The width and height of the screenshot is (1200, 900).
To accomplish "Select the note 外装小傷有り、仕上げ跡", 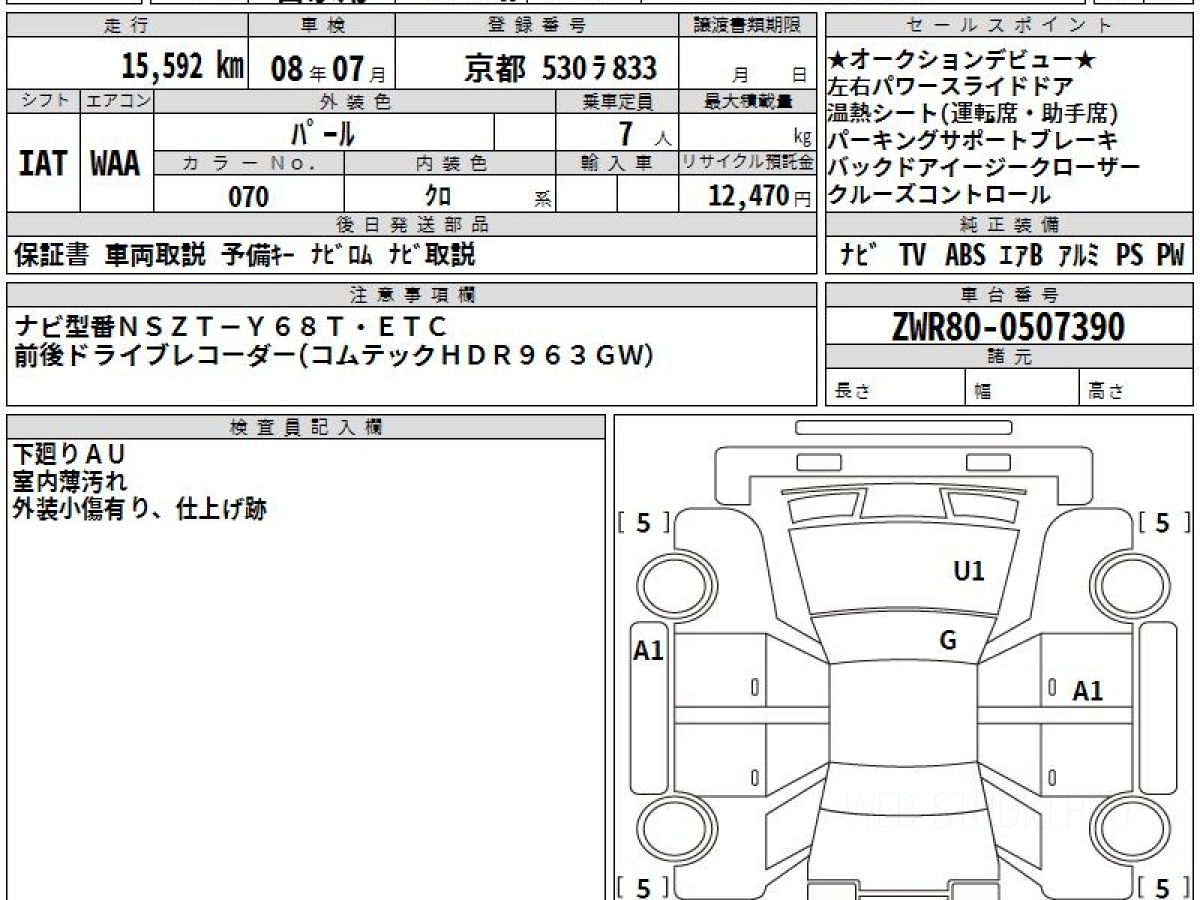I will pos(140,509).
